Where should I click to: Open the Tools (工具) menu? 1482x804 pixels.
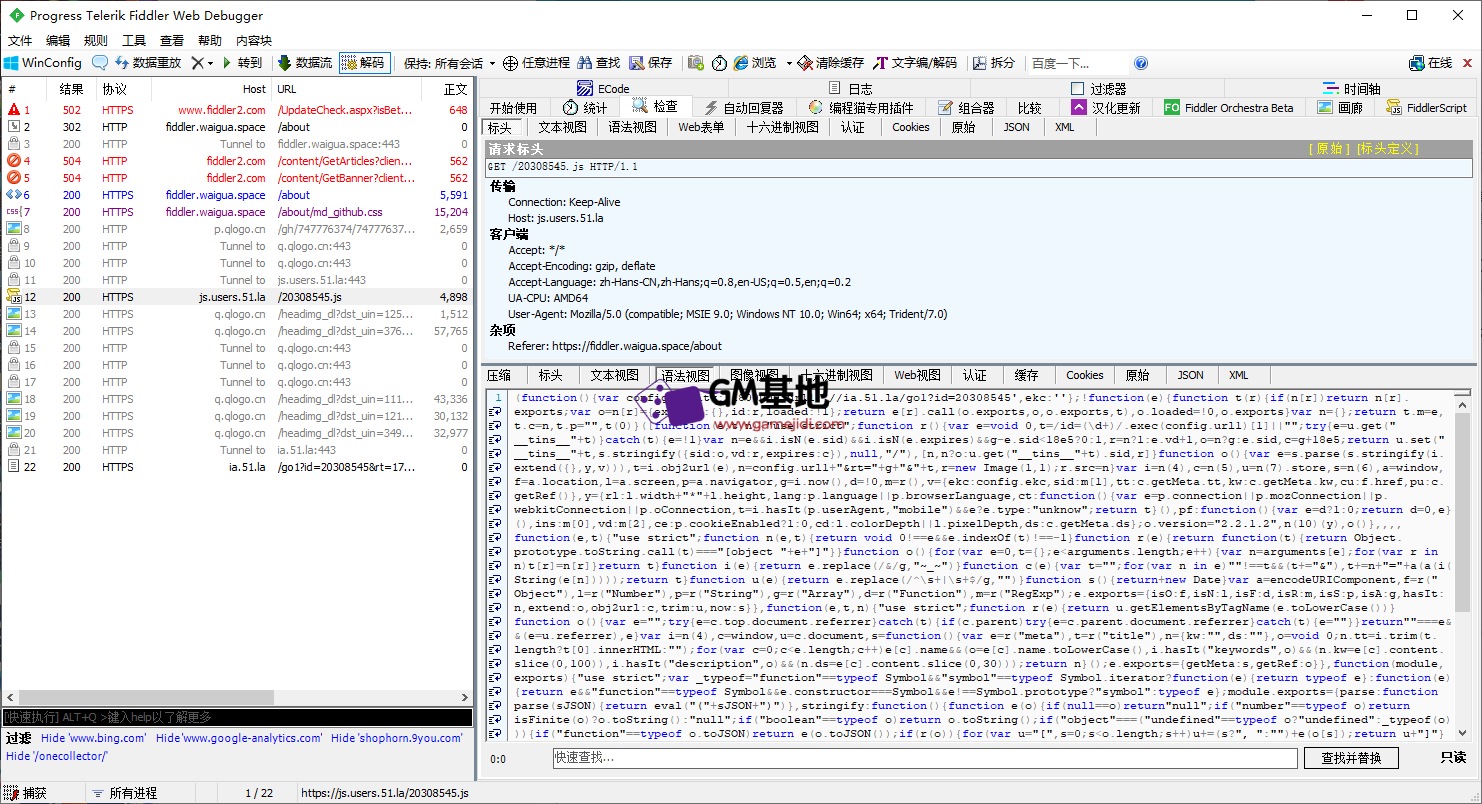tap(134, 40)
